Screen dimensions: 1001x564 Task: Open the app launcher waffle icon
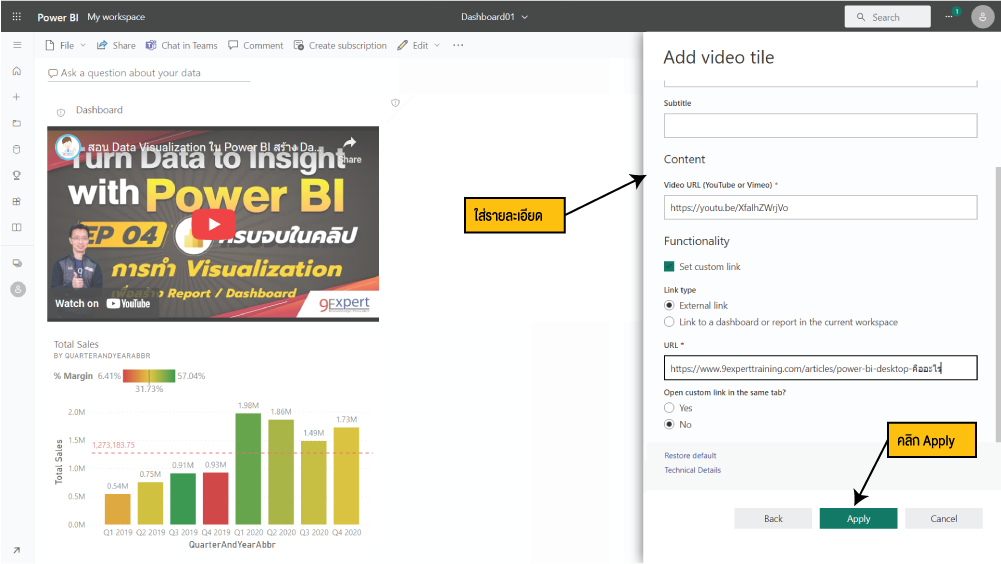pyautogui.click(x=16, y=17)
